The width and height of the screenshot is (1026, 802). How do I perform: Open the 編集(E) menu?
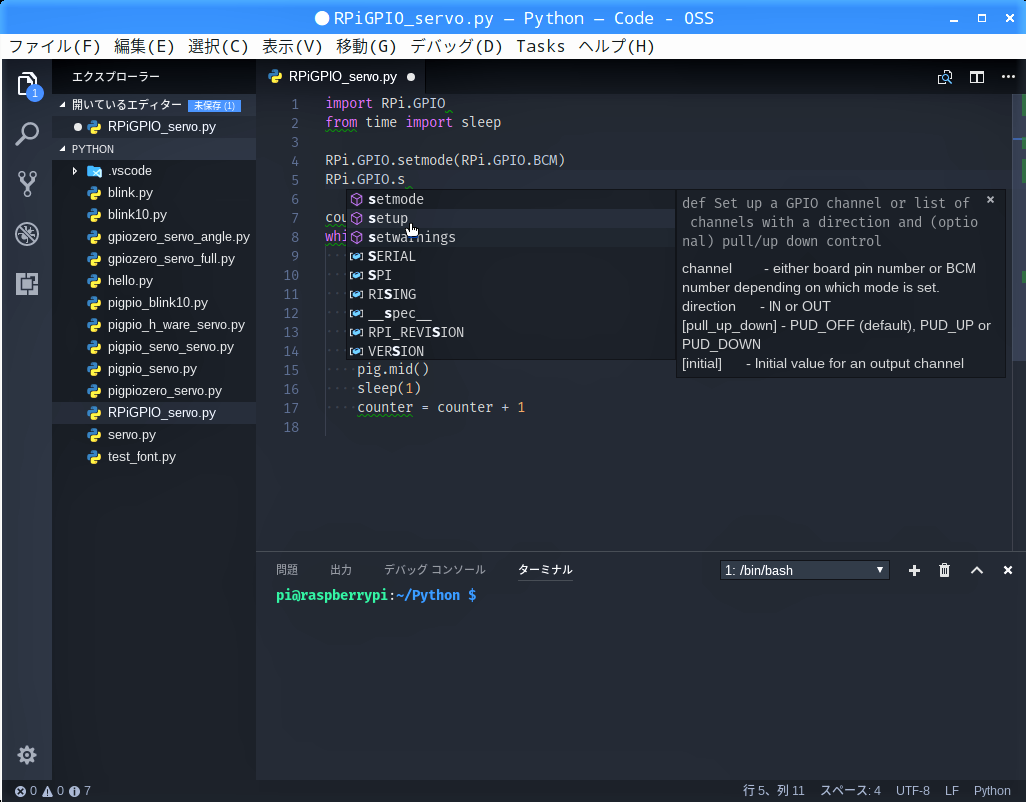pos(144,46)
